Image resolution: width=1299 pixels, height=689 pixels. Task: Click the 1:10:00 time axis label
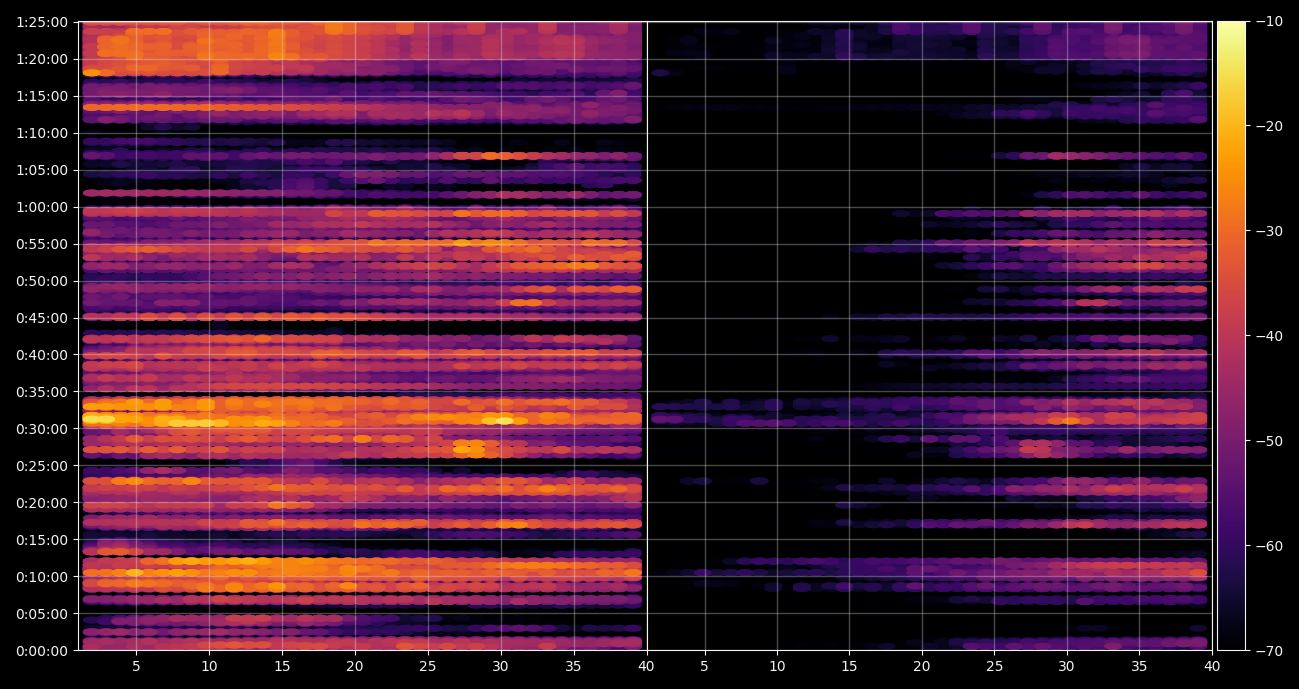point(42,133)
